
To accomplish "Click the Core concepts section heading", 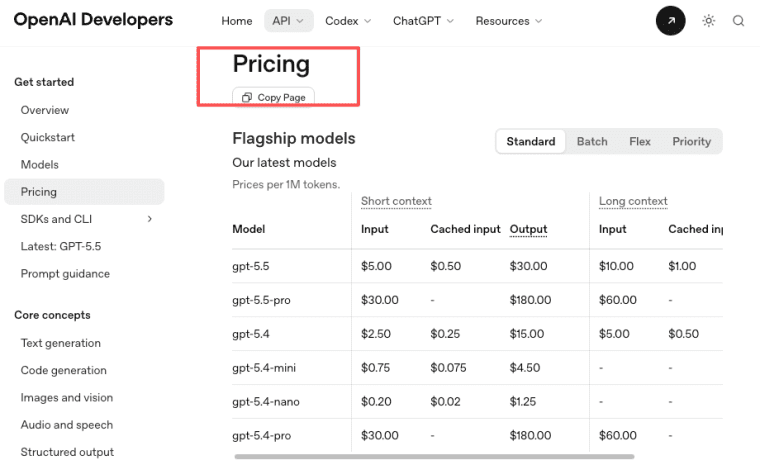I will click(52, 315).
